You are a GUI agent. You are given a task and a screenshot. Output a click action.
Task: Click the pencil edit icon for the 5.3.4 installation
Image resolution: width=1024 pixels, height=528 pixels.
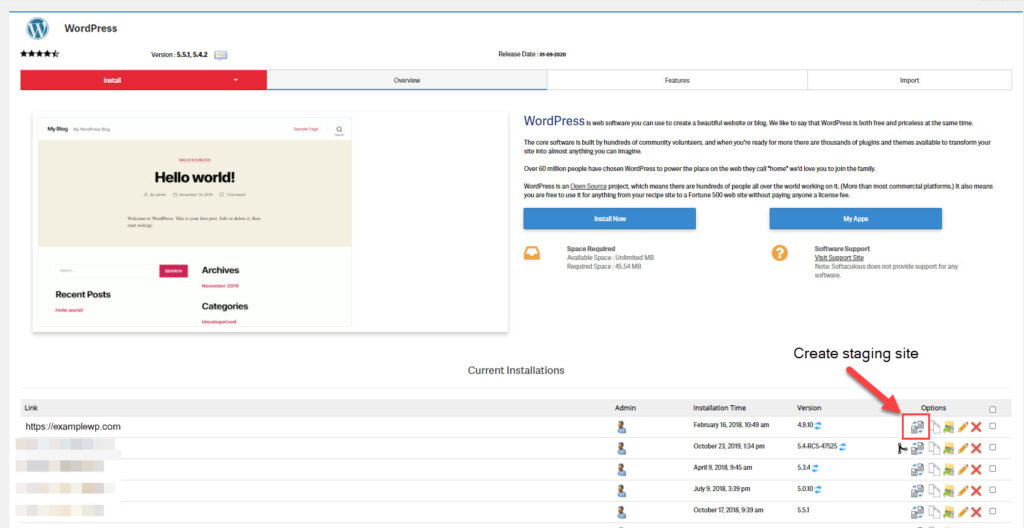[x=963, y=469]
